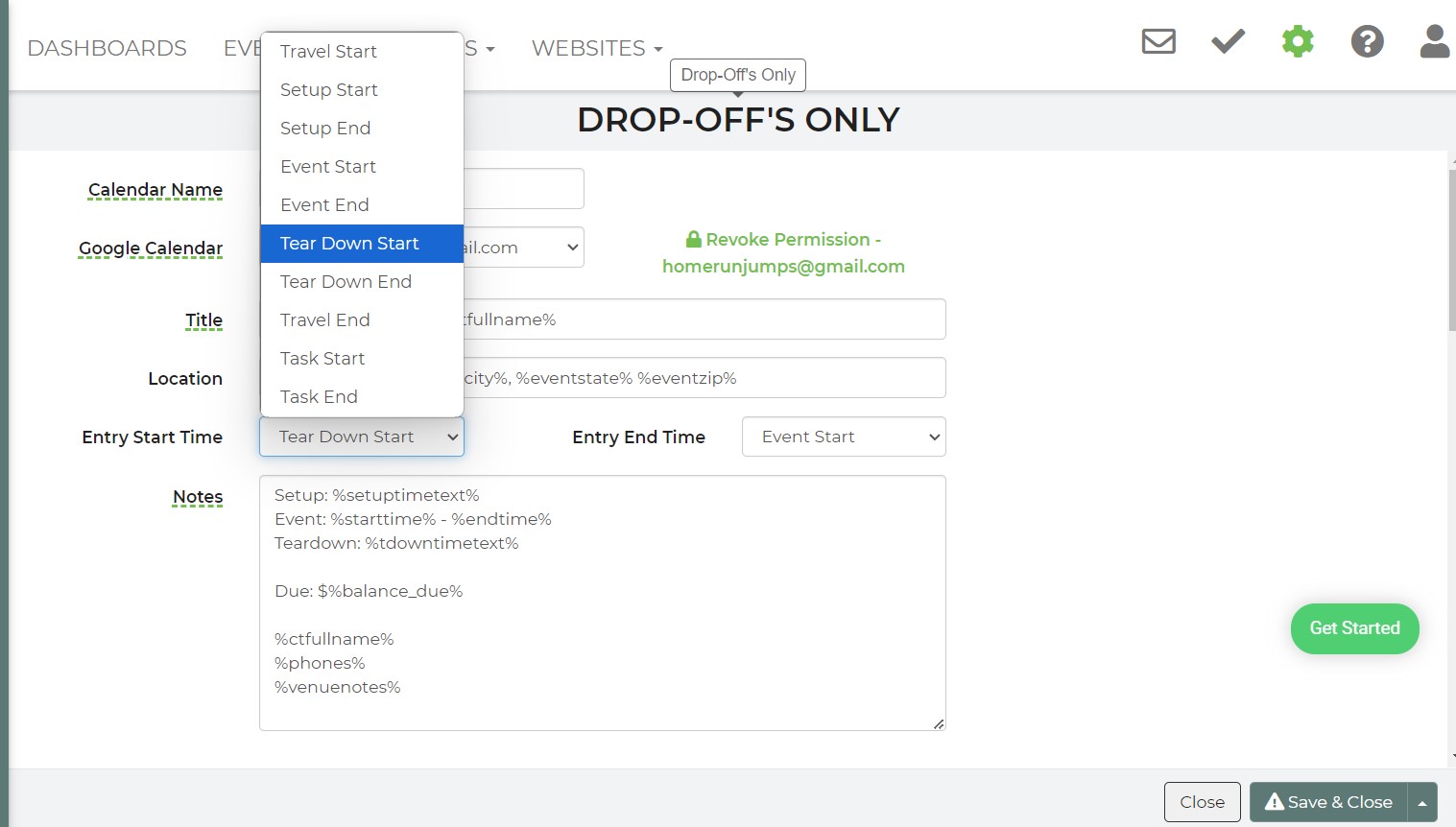Click the help question mark icon
1456x827 pixels.
coord(1367,41)
